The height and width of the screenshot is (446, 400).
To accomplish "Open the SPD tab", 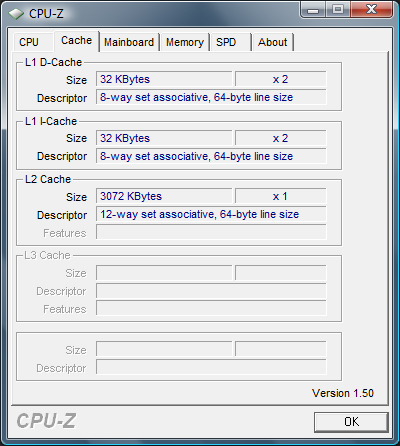I will (x=230, y=42).
